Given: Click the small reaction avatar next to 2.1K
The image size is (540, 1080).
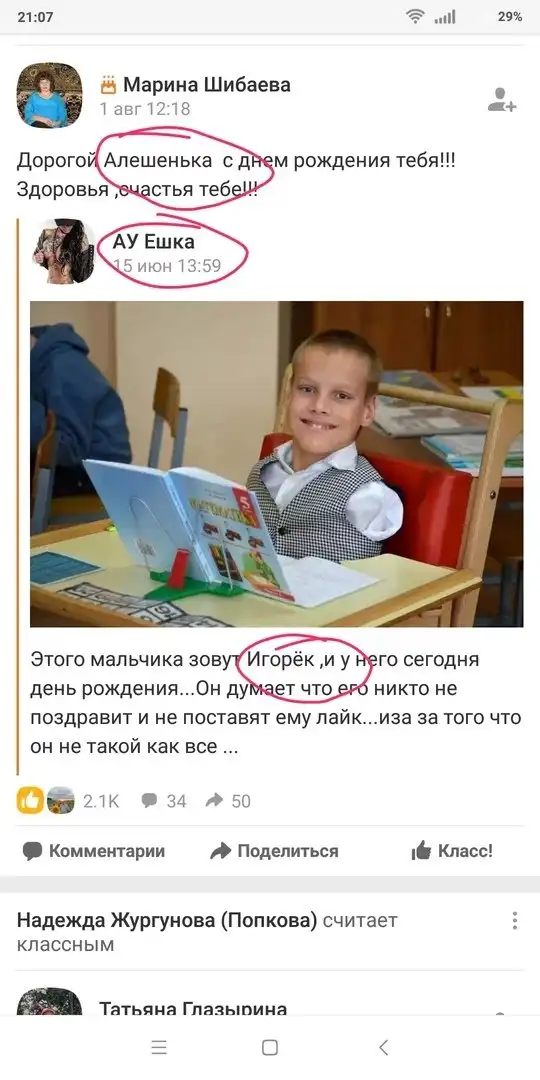Looking at the screenshot, I should click(61, 800).
